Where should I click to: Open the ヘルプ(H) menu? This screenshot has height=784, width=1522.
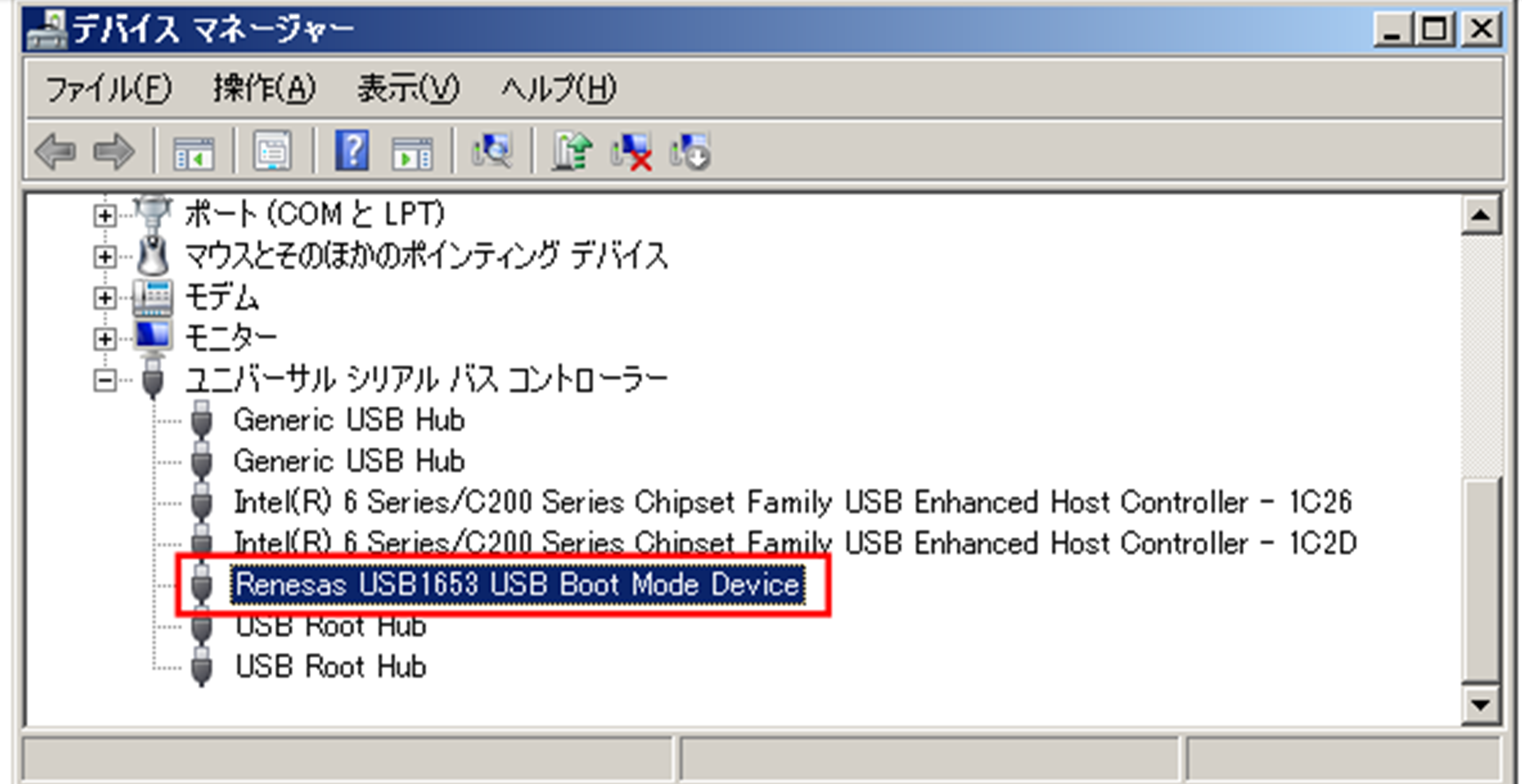click(x=558, y=89)
